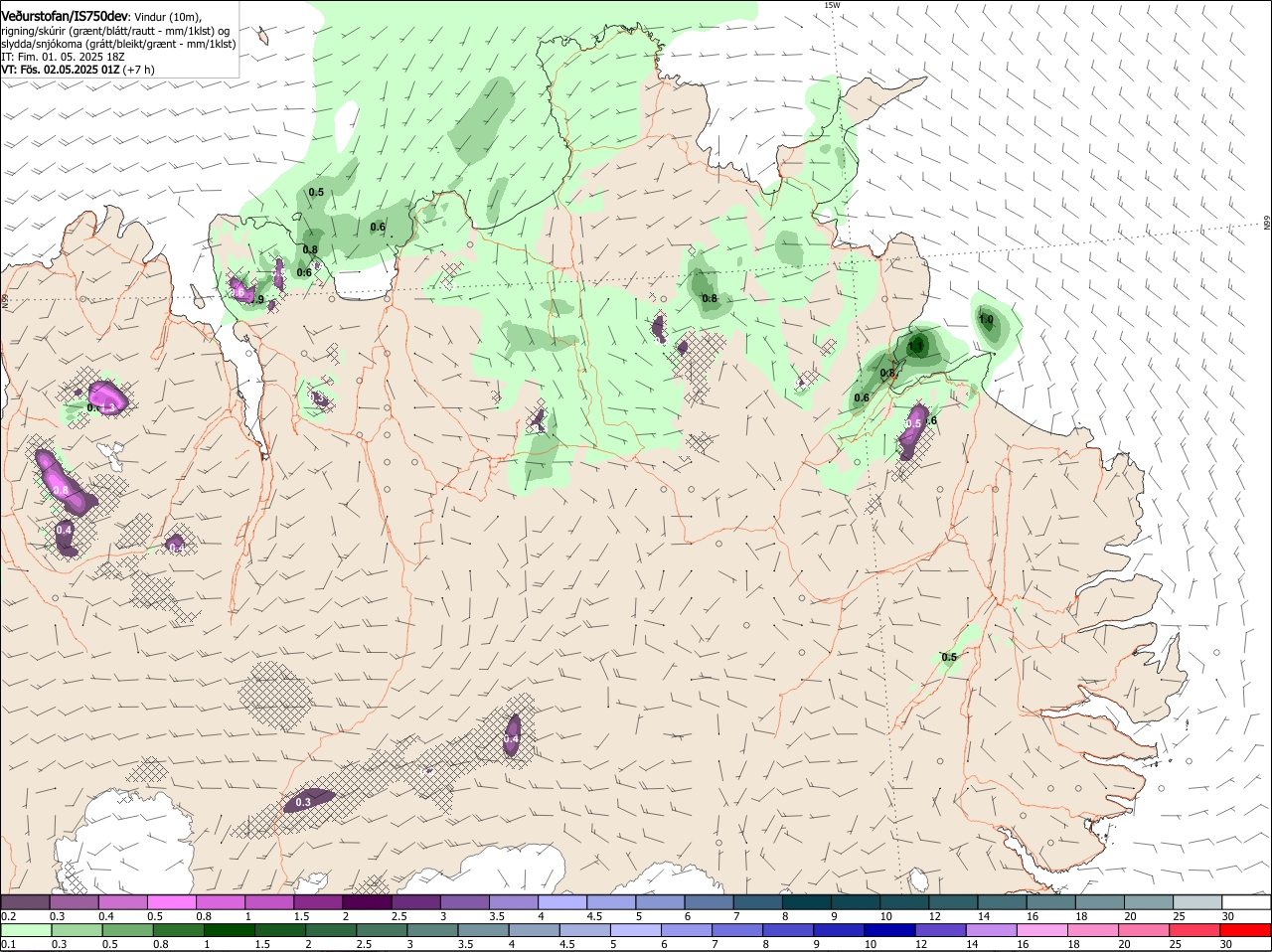The image size is (1272, 952).
Task: Click the 4.5 label in the lower legend row
Action: pos(566,945)
